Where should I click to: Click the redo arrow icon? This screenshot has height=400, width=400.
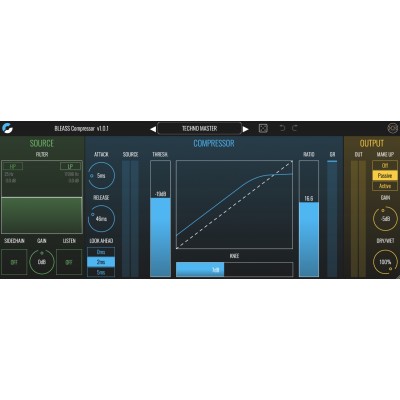click(295, 128)
